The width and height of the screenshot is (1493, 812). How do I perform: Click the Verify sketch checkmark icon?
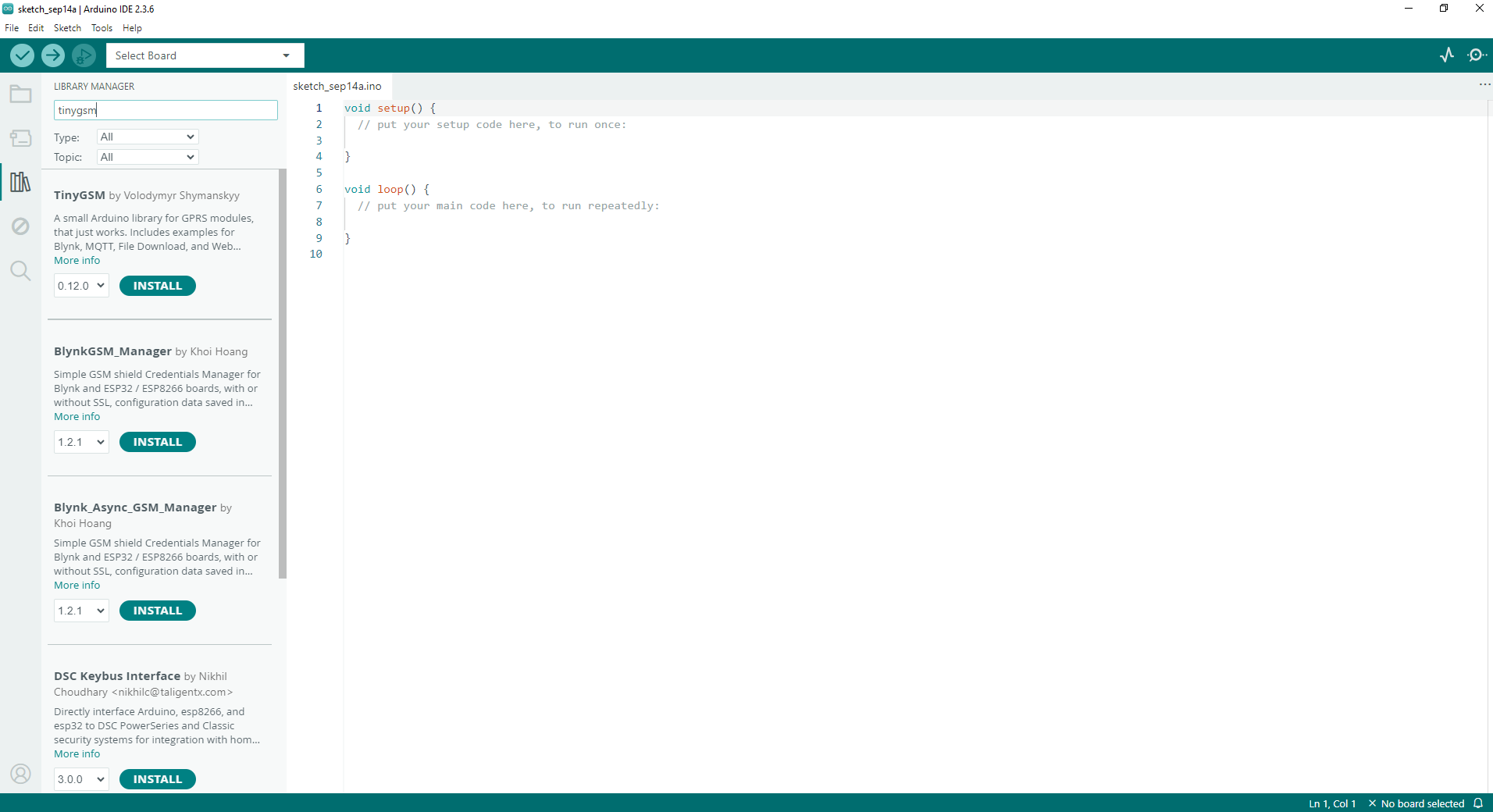click(22, 55)
